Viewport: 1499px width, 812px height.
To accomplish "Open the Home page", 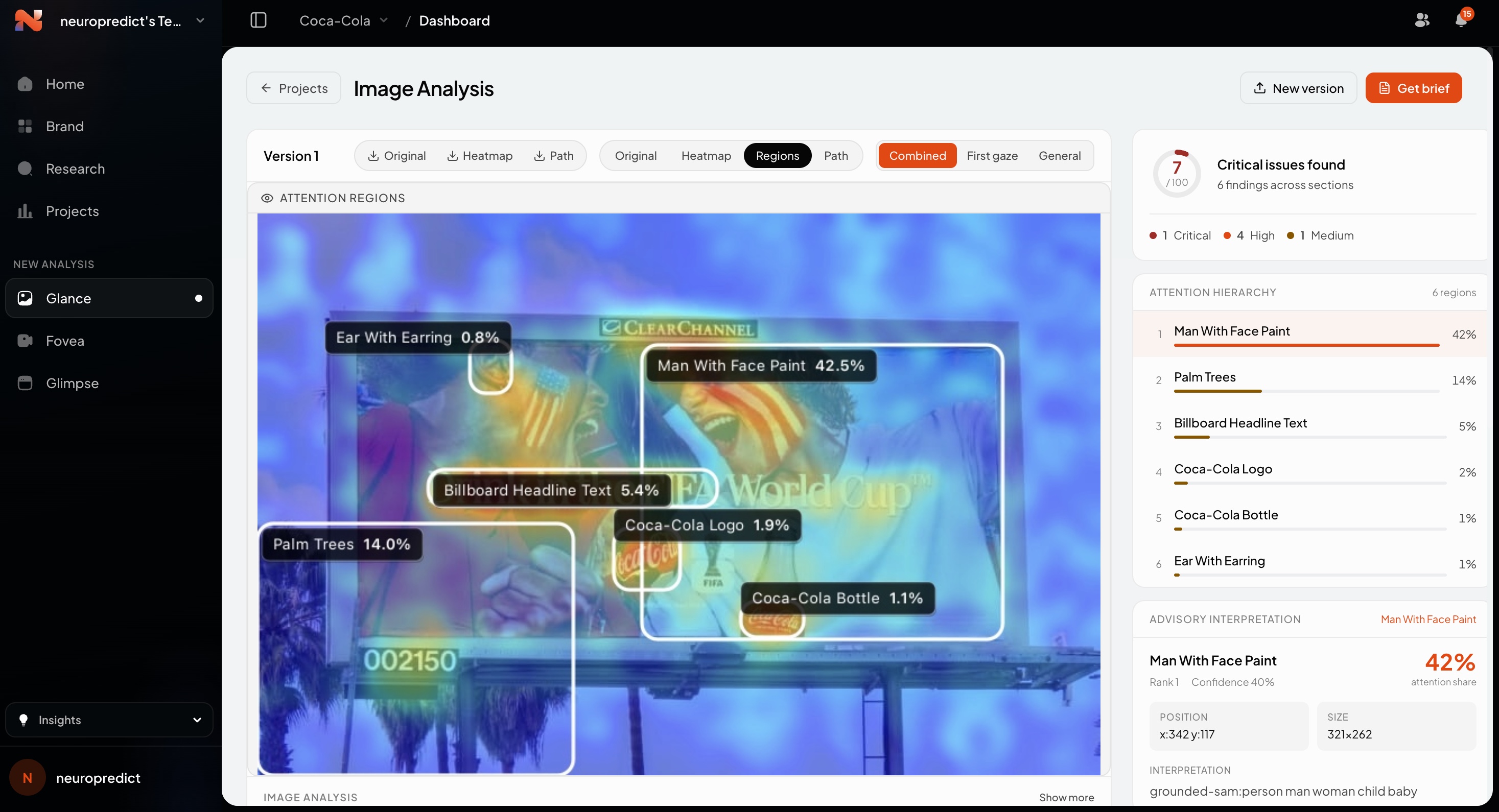I will point(109,84).
